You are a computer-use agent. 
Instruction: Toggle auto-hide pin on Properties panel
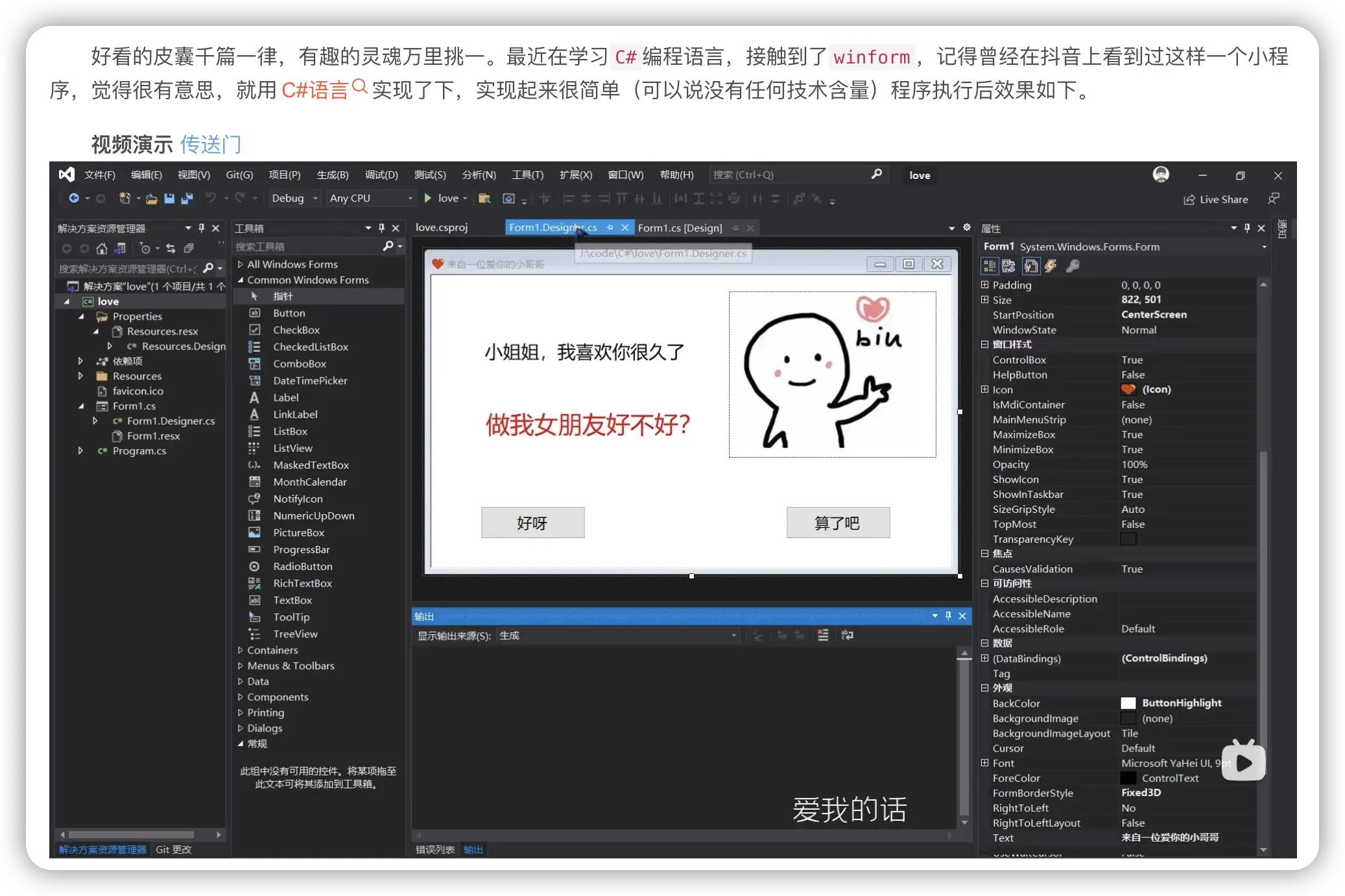point(1247,228)
